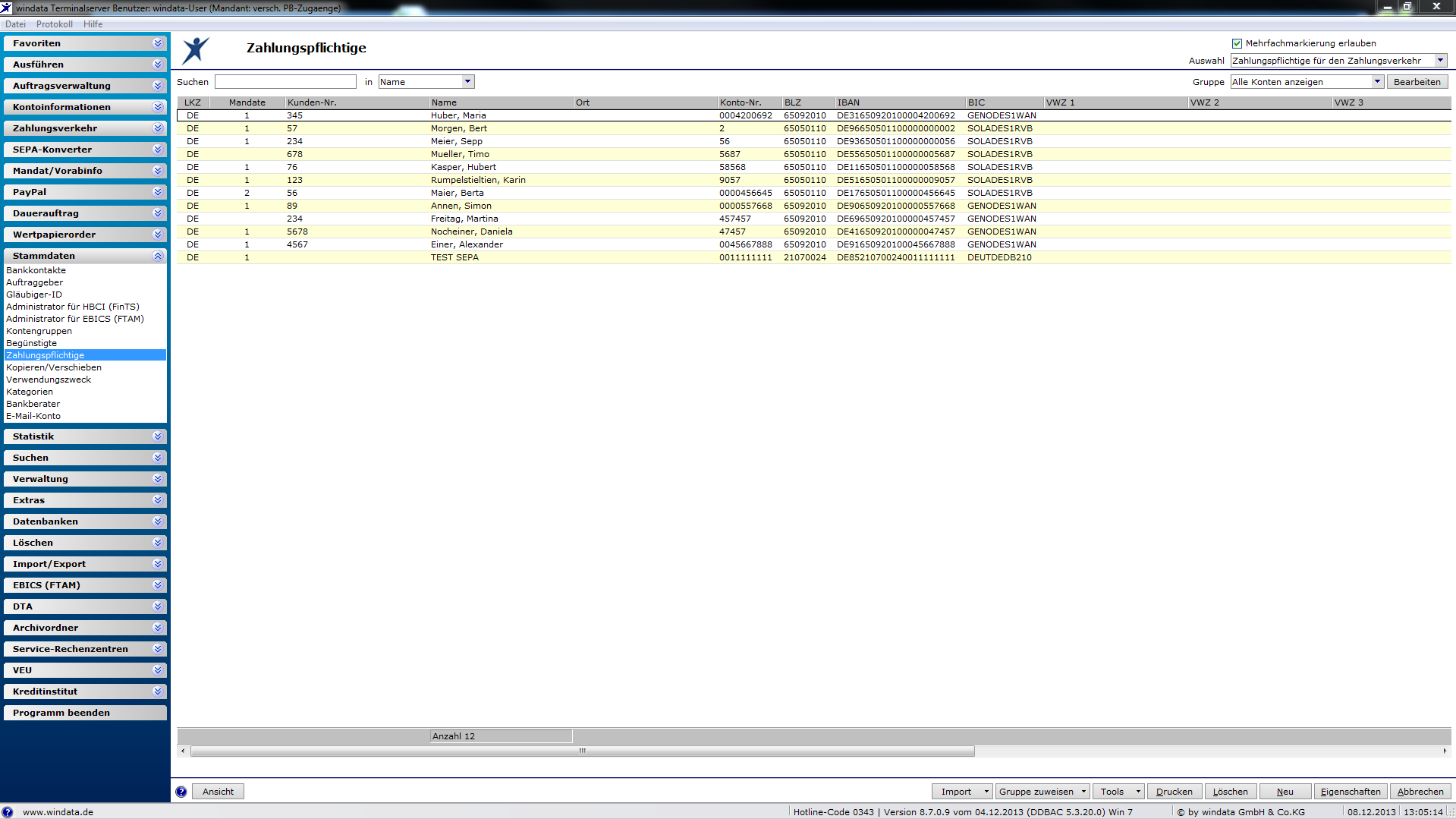This screenshot has width=1456, height=819.
Task: Open the Hilfe menu
Action: (x=93, y=24)
